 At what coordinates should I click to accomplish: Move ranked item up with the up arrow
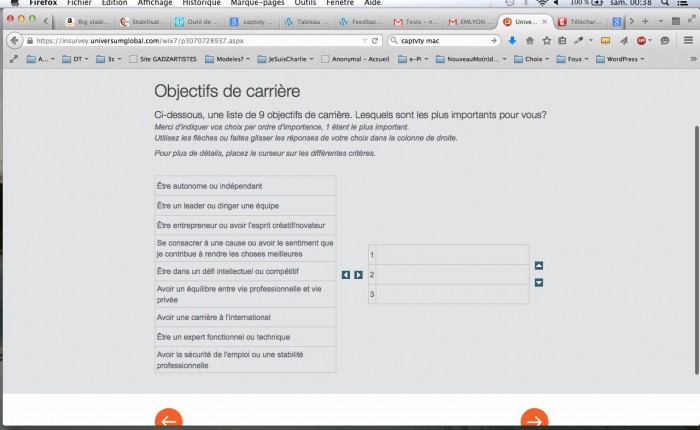tap(539, 265)
